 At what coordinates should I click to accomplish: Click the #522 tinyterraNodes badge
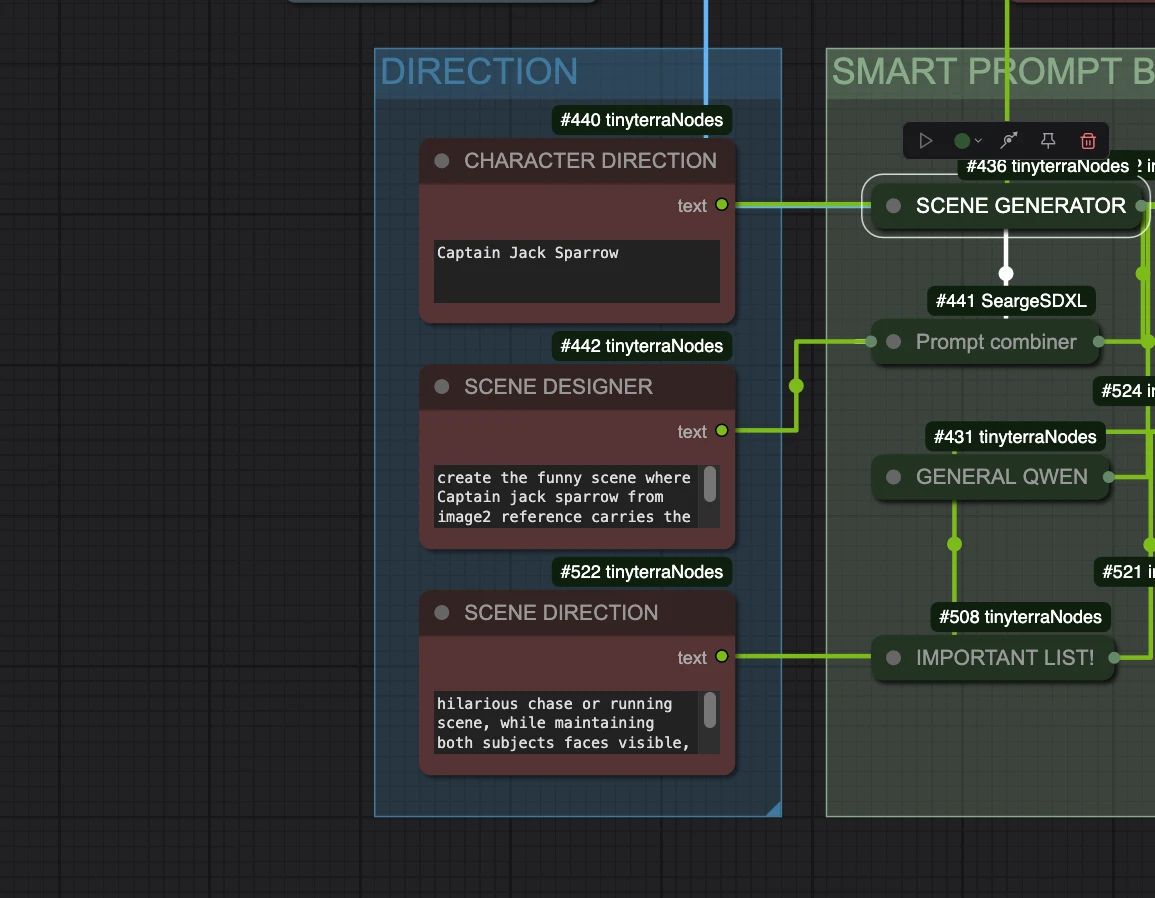pos(641,572)
